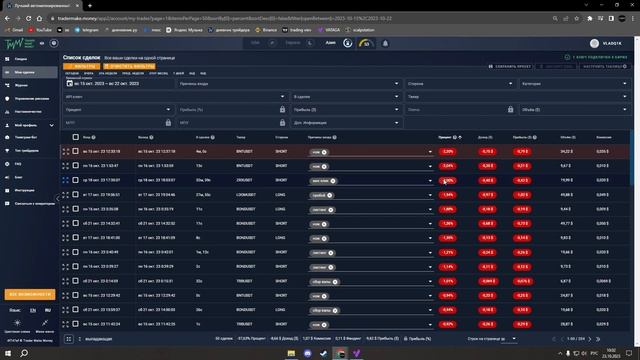Click the sun color scheme icon
Screen dimensions: 640x360
(17, 323)
